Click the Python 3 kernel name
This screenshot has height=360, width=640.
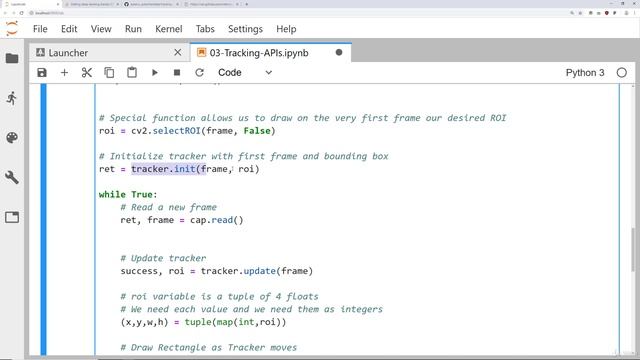click(584, 73)
